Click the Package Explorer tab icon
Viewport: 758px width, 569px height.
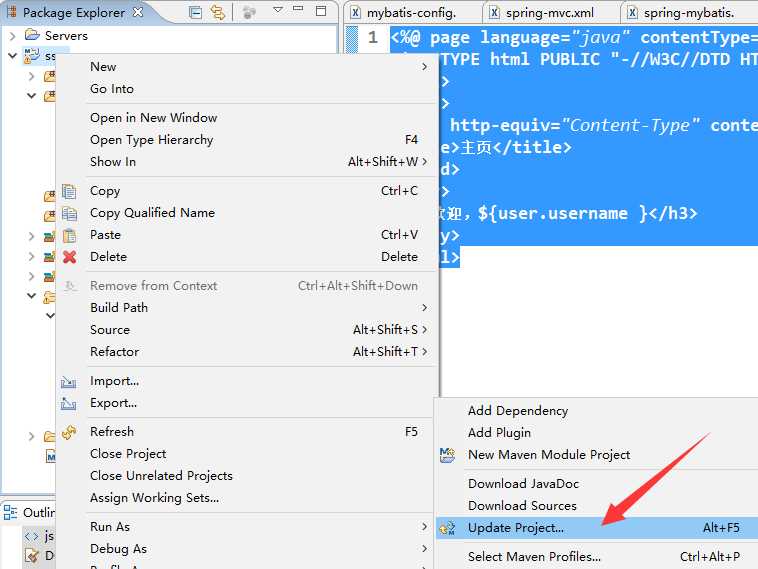click(x=12, y=12)
